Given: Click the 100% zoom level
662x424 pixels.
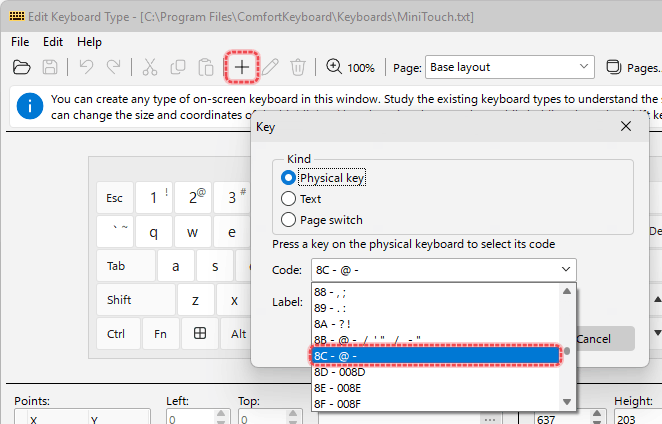Looking at the screenshot, I should click(361, 68).
